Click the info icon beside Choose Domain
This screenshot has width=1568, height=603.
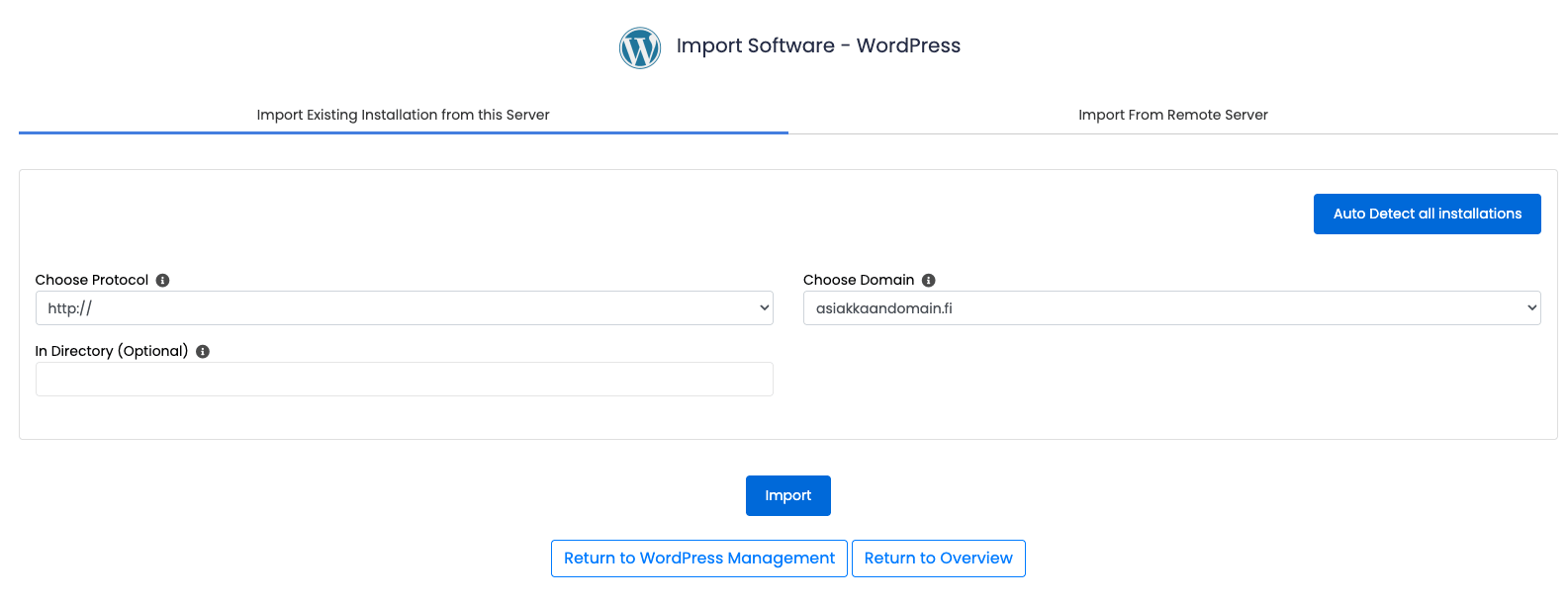(x=929, y=281)
